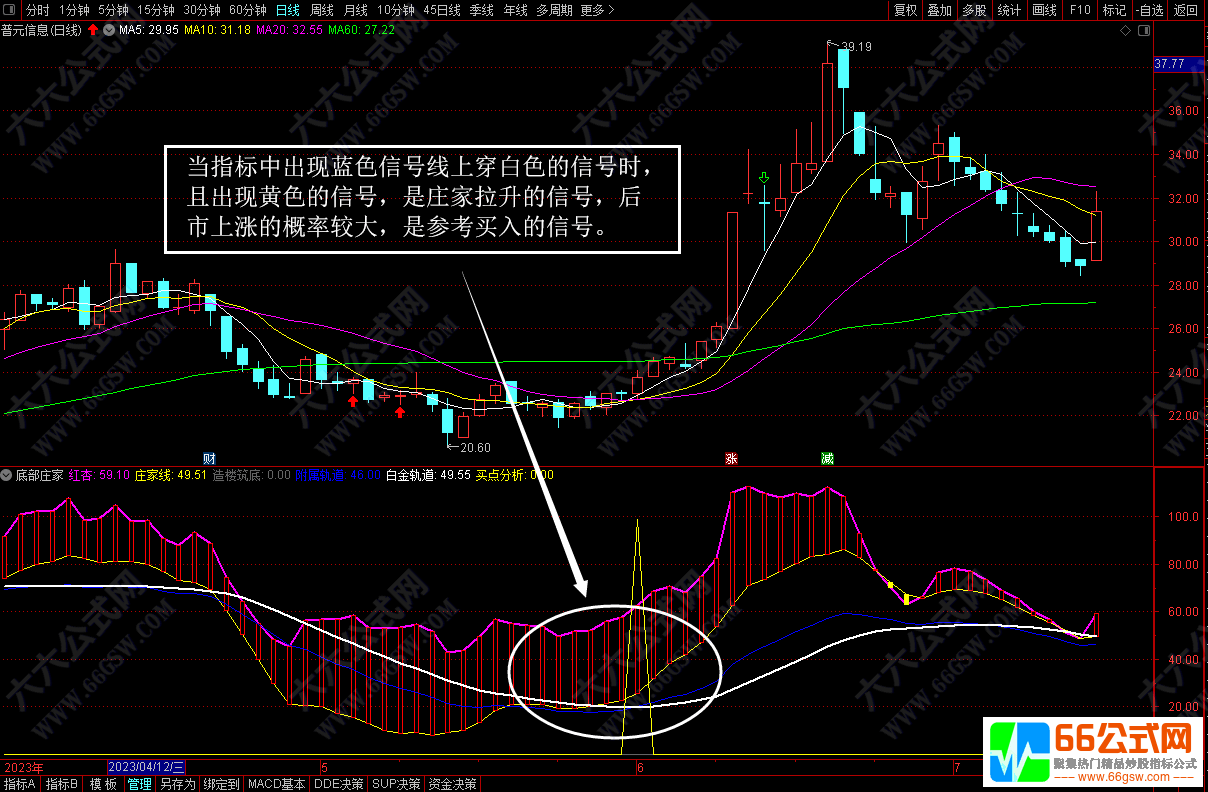Click the MA5: 29.95 value label
Viewport: 1208px width, 792px height.
[x=149, y=30]
